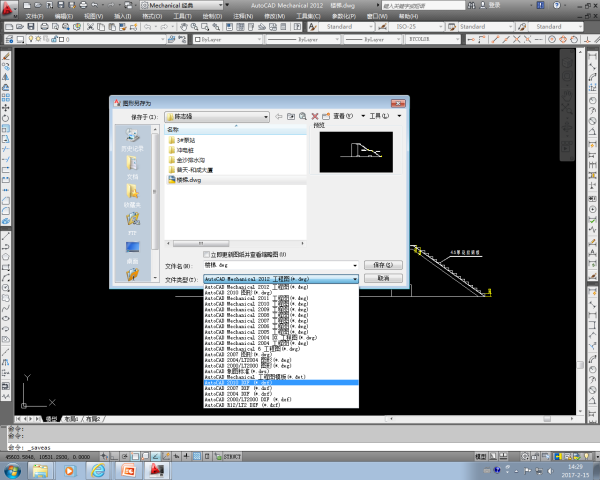
Task: Open Desktop (桌面) in places sidebar
Action: tap(132, 252)
